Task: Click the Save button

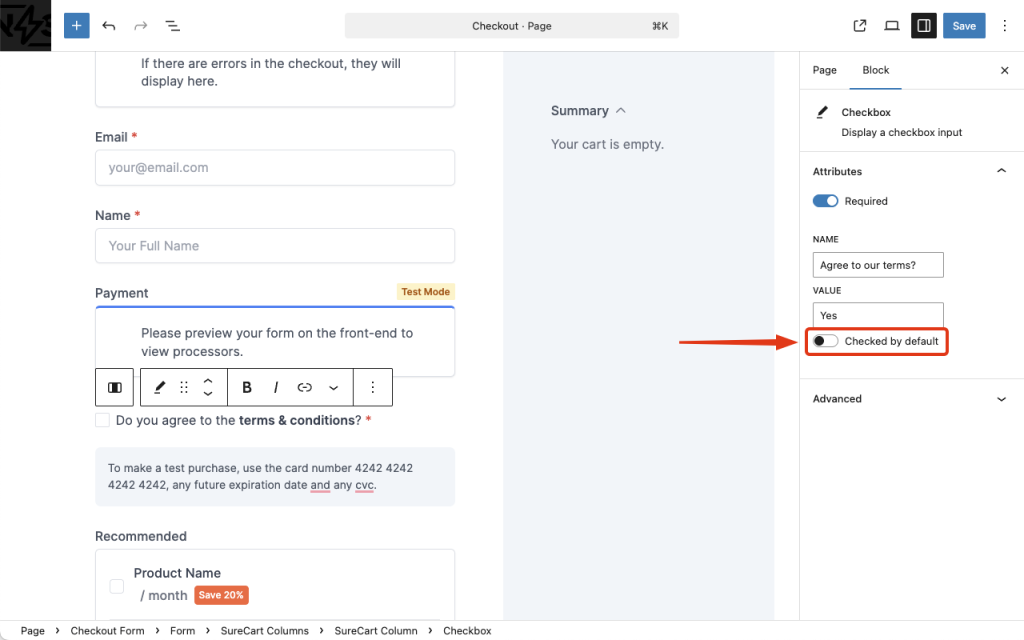Action: point(963,25)
